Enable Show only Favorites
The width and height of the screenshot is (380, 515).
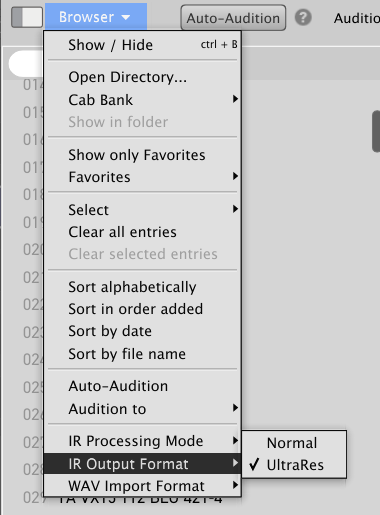(x=142, y=155)
